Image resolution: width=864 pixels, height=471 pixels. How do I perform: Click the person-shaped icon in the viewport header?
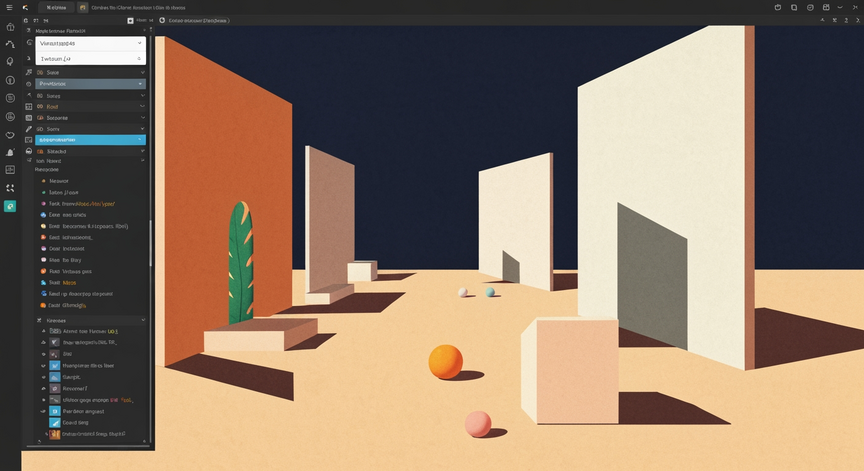[x=822, y=20]
